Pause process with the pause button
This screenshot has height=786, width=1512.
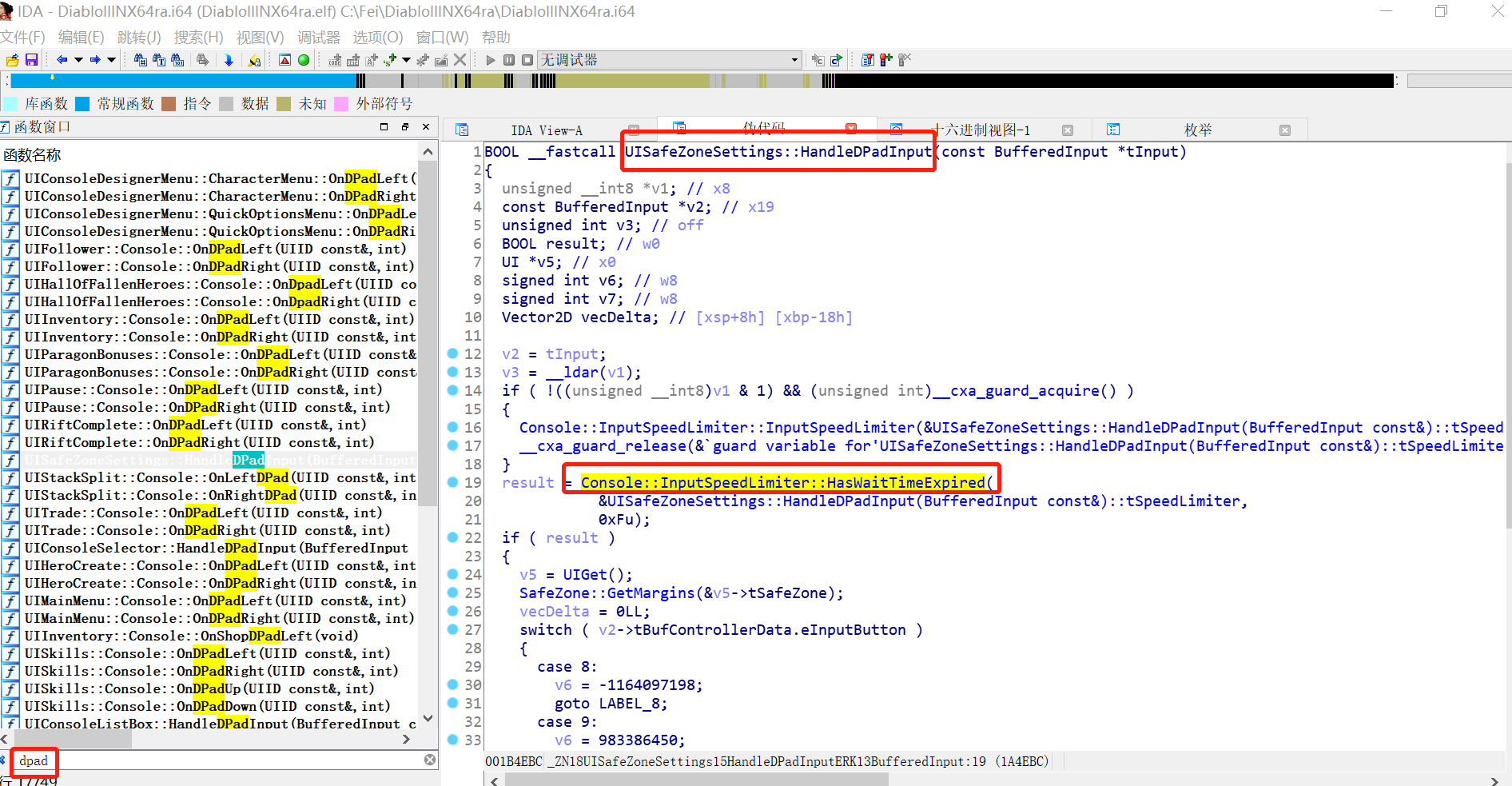pyautogui.click(x=509, y=60)
